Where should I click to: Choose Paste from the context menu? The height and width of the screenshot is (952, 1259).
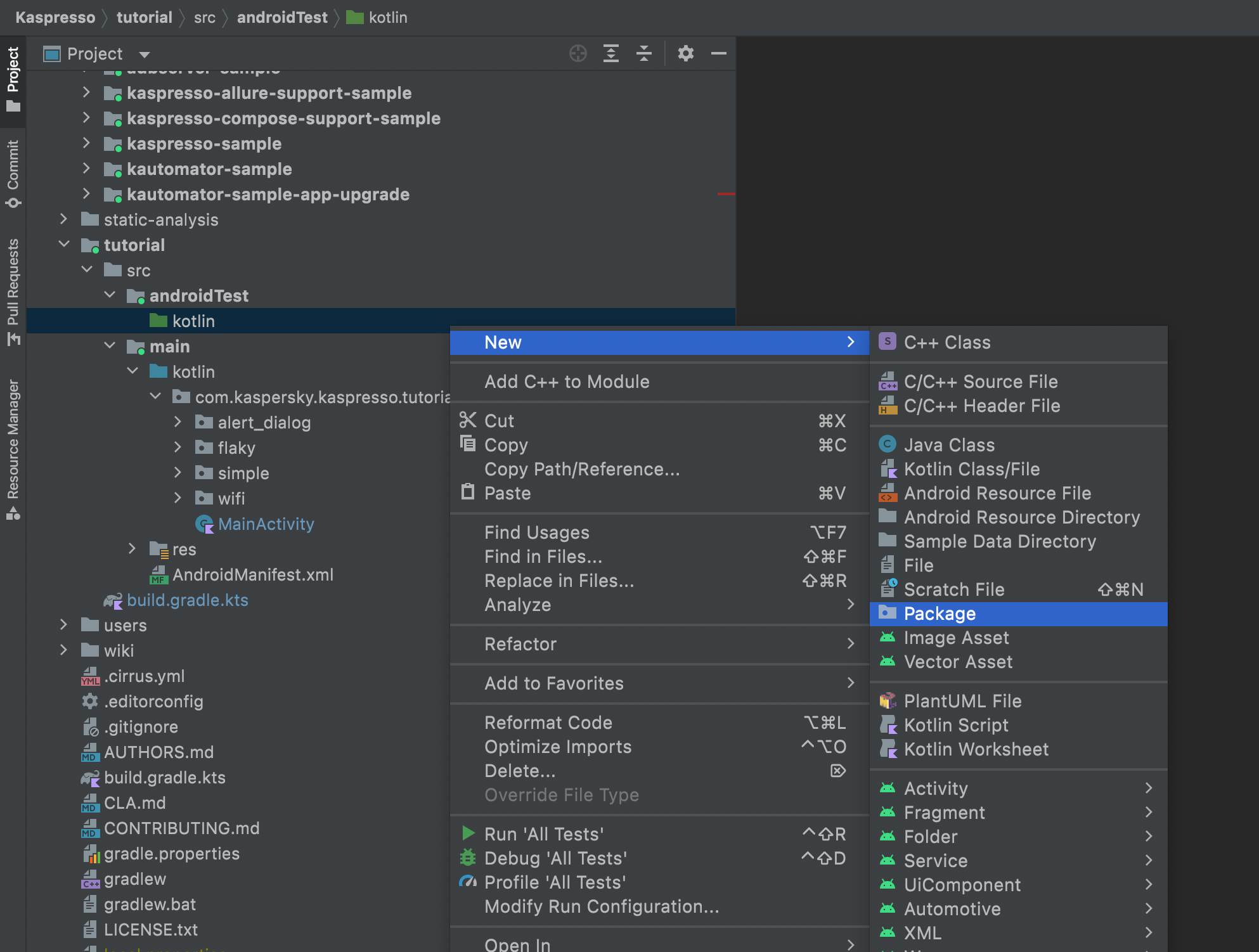[659, 493]
